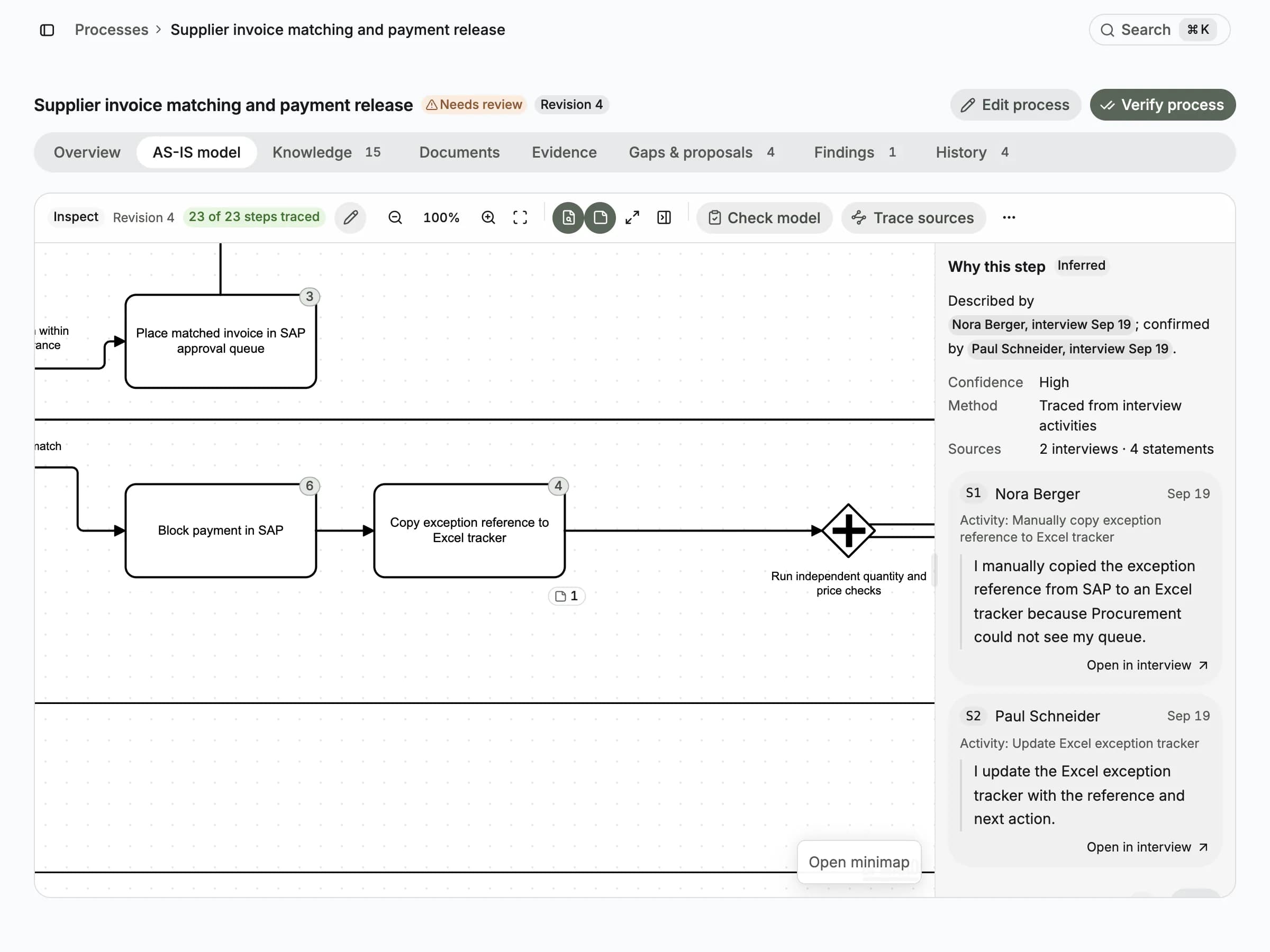Open the document count badge under step 4

(567, 596)
